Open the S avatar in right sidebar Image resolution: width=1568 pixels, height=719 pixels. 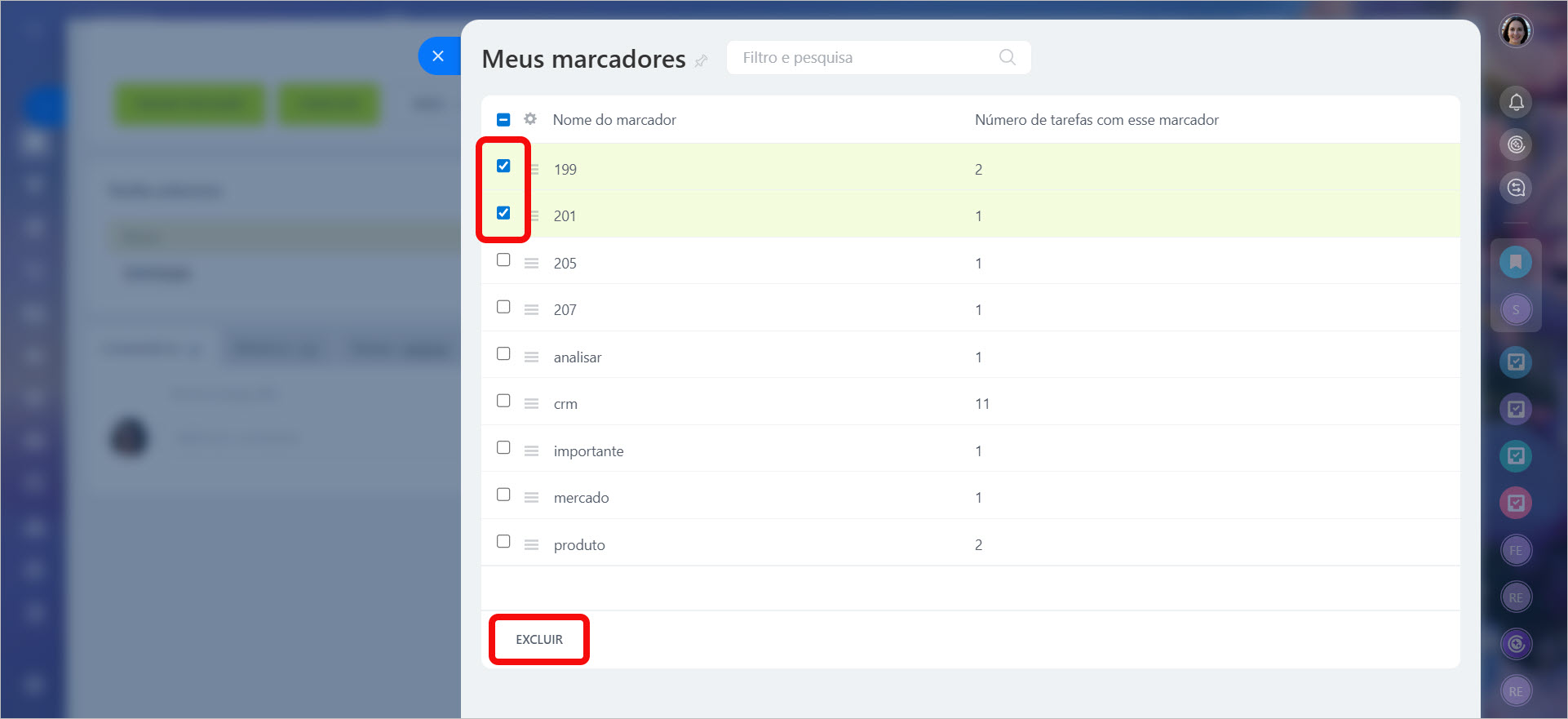pos(1516,309)
